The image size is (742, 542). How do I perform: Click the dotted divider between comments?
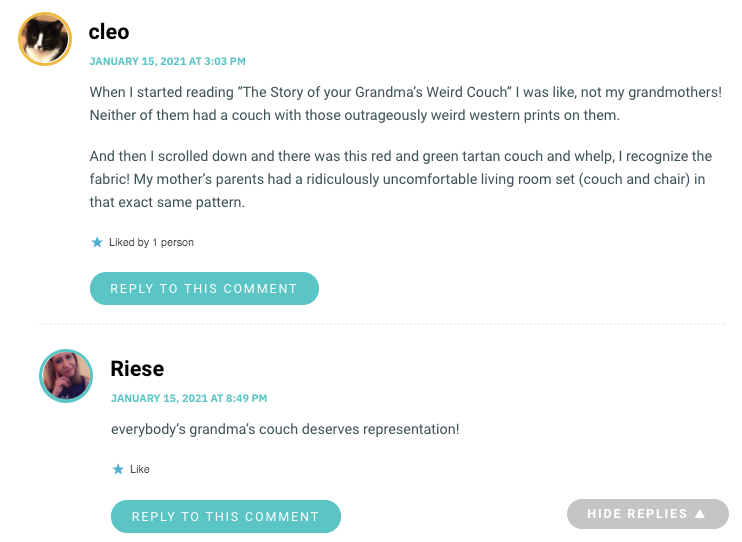point(381,324)
